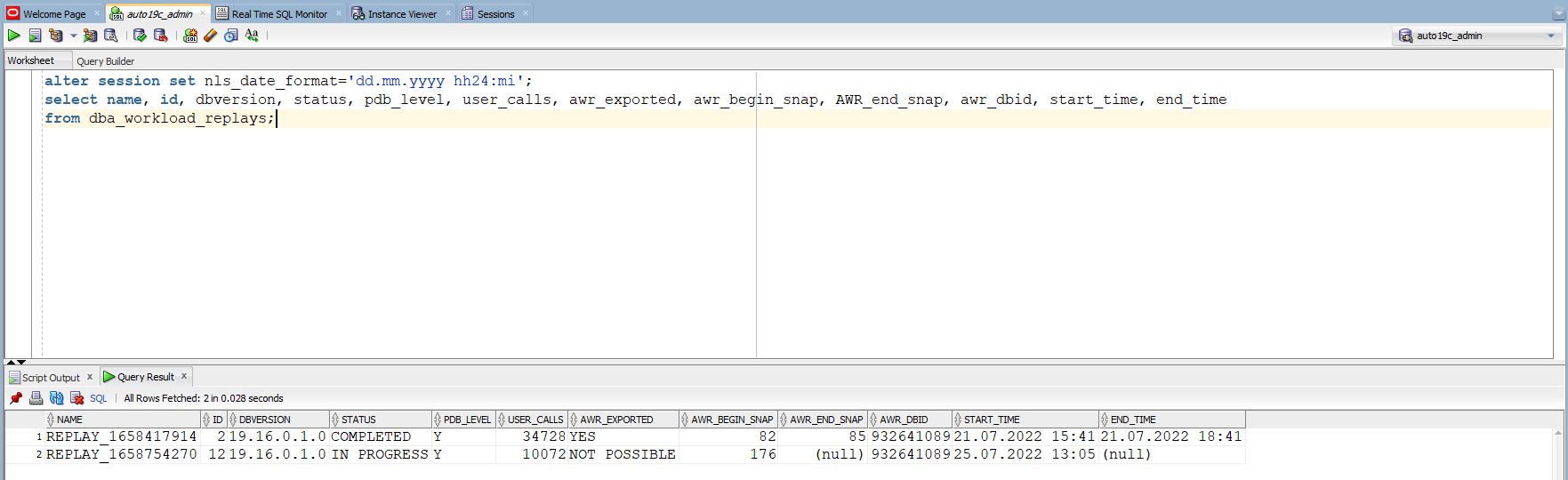Image resolution: width=1568 pixels, height=480 pixels.
Task: Click the SQL link in results toolbar
Action: [x=98, y=398]
